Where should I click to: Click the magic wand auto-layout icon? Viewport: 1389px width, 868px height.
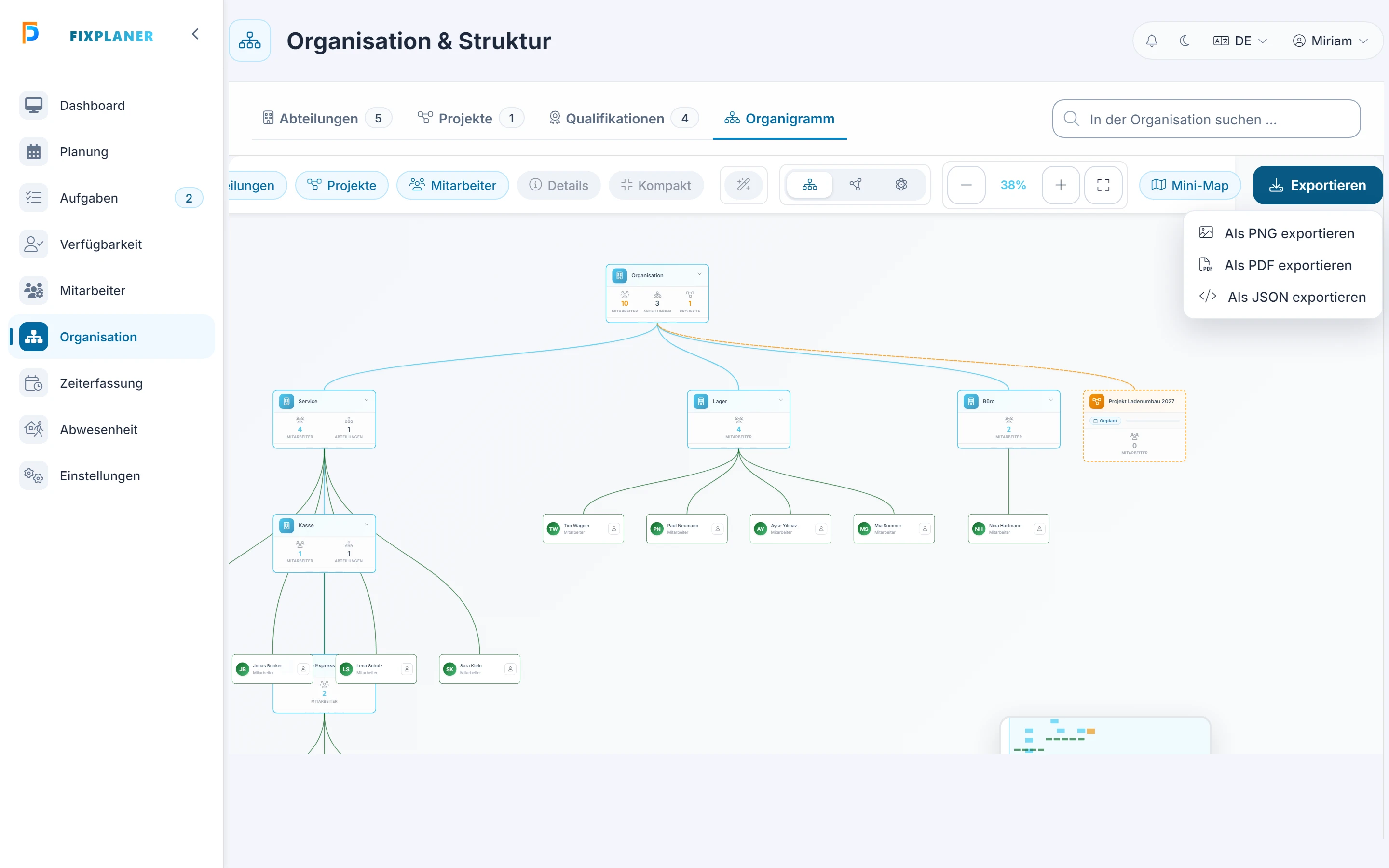tap(743, 185)
